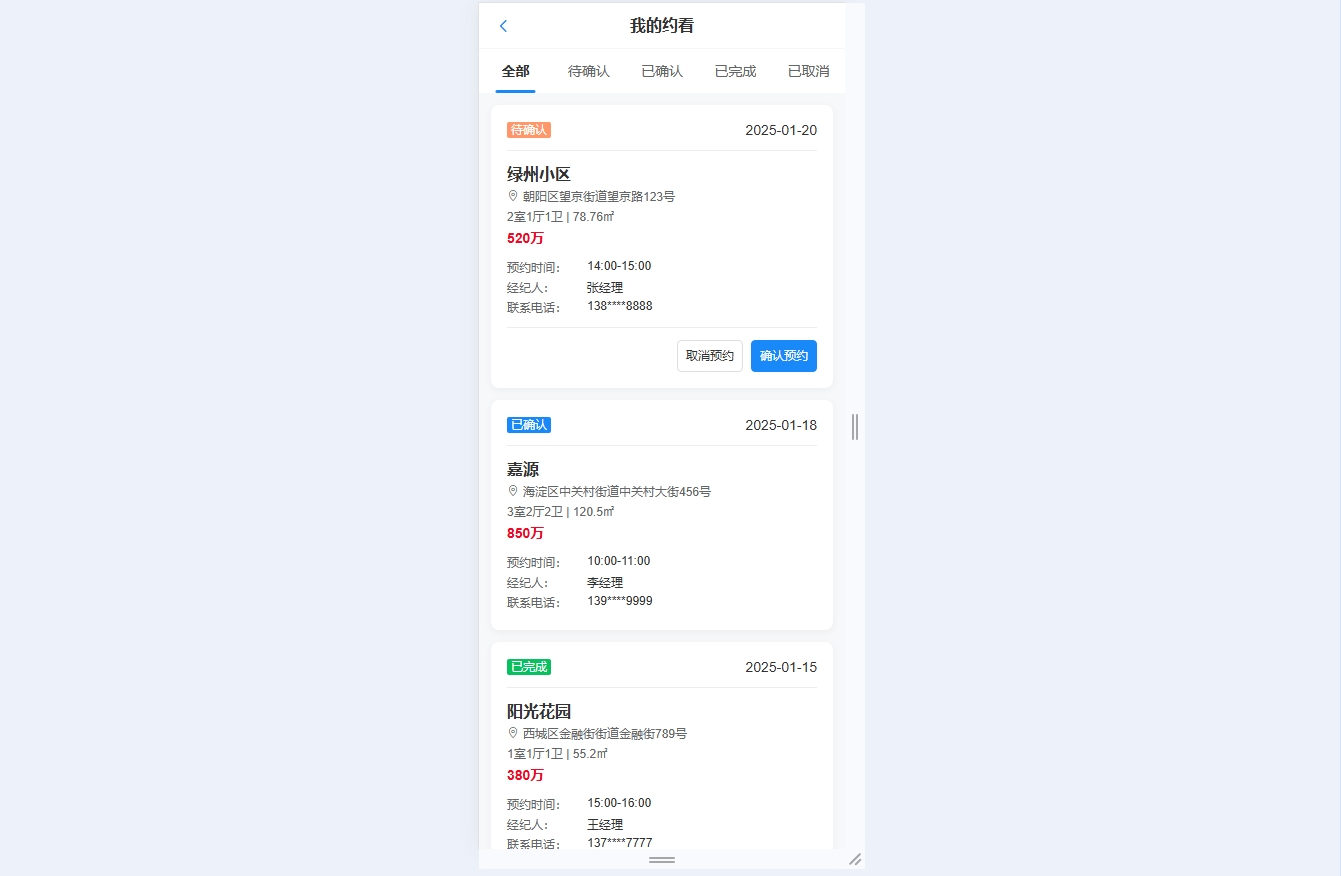The image size is (1341, 876).
Task: Click location pin icon for 嘉源
Action: [x=513, y=491]
